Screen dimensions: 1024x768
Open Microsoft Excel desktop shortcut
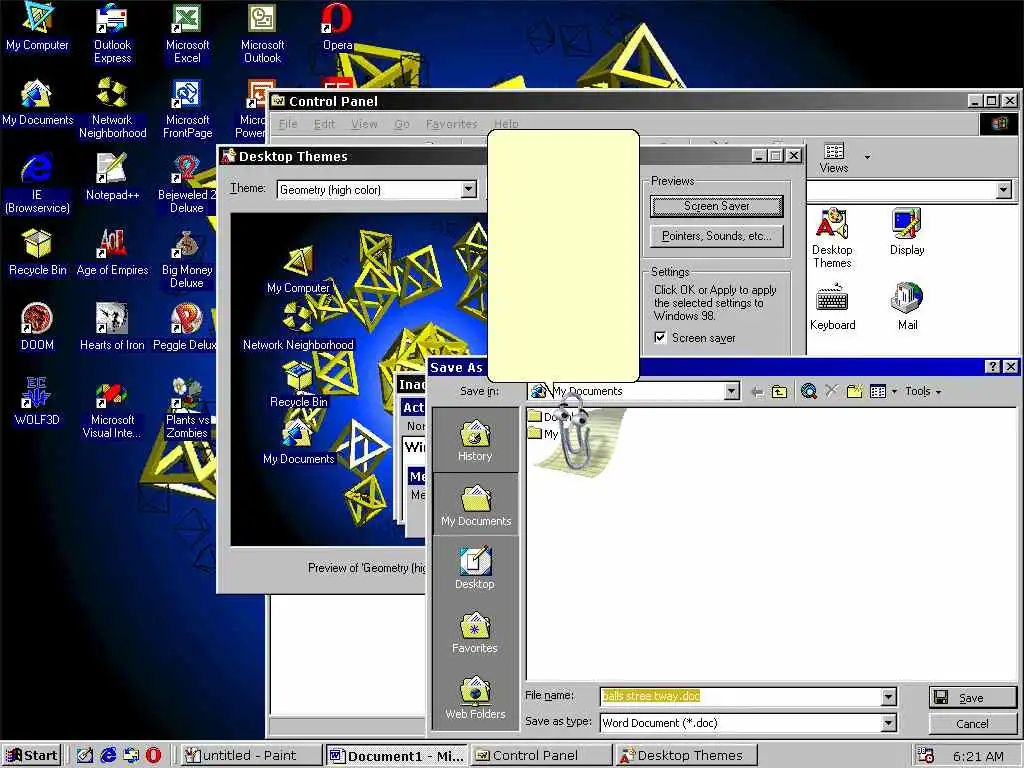point(187,33)
